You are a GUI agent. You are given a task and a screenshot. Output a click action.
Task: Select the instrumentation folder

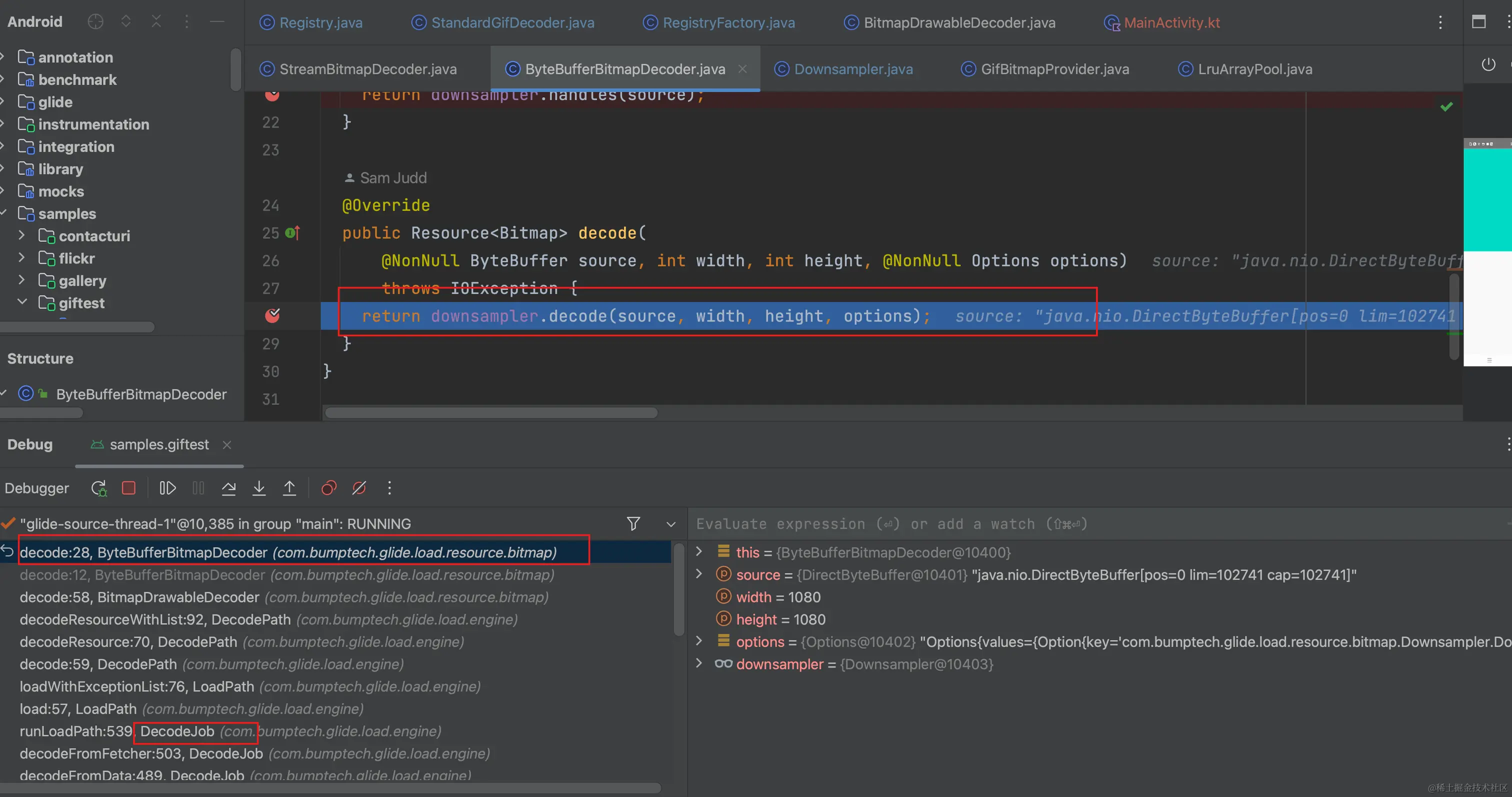[93, 124]
